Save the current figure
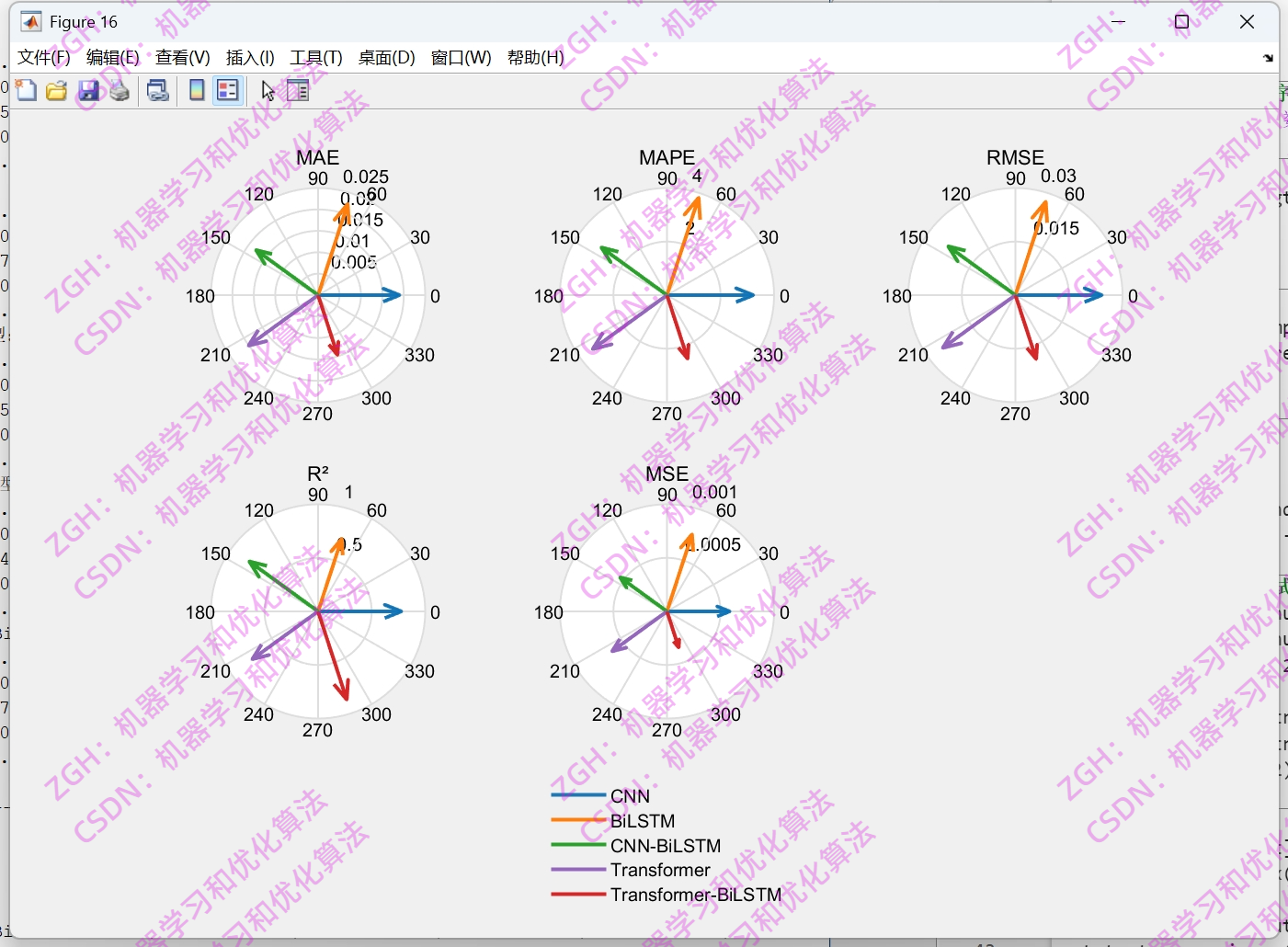Image resolution: width=1288 pixels, height=947 pixels. click(88, 89)
